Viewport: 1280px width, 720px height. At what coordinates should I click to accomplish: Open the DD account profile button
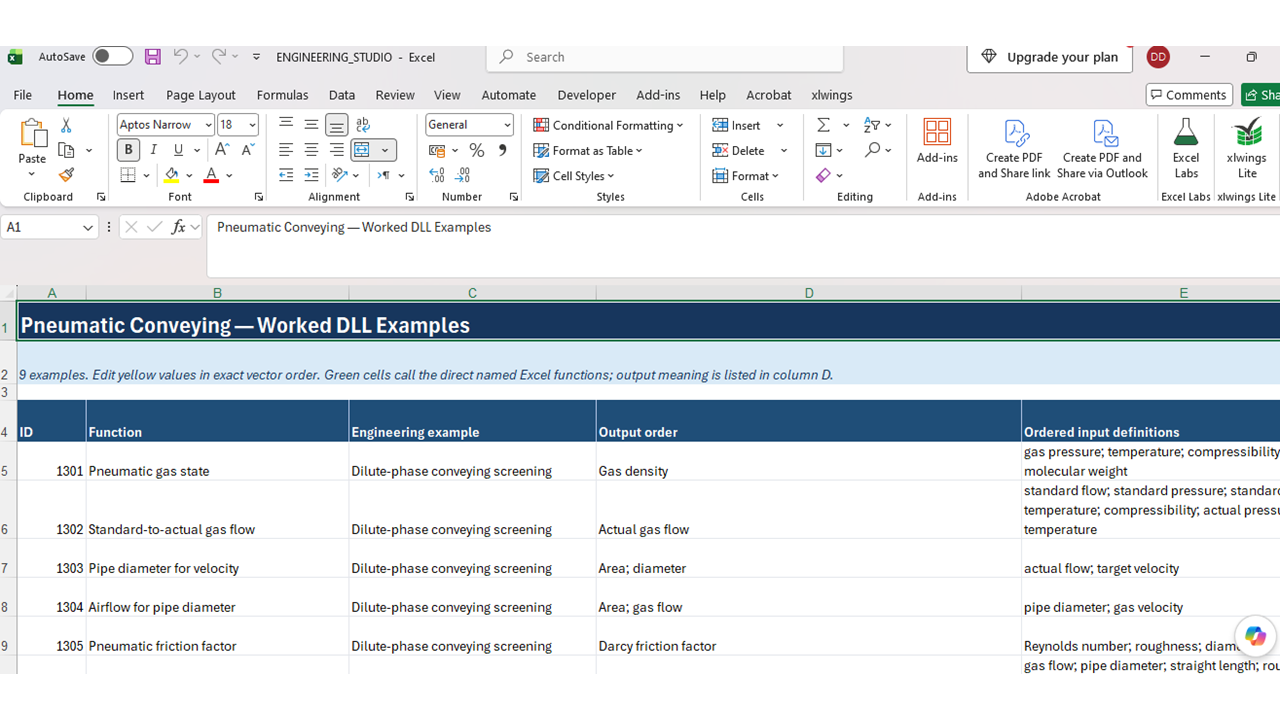[1158, 57]
